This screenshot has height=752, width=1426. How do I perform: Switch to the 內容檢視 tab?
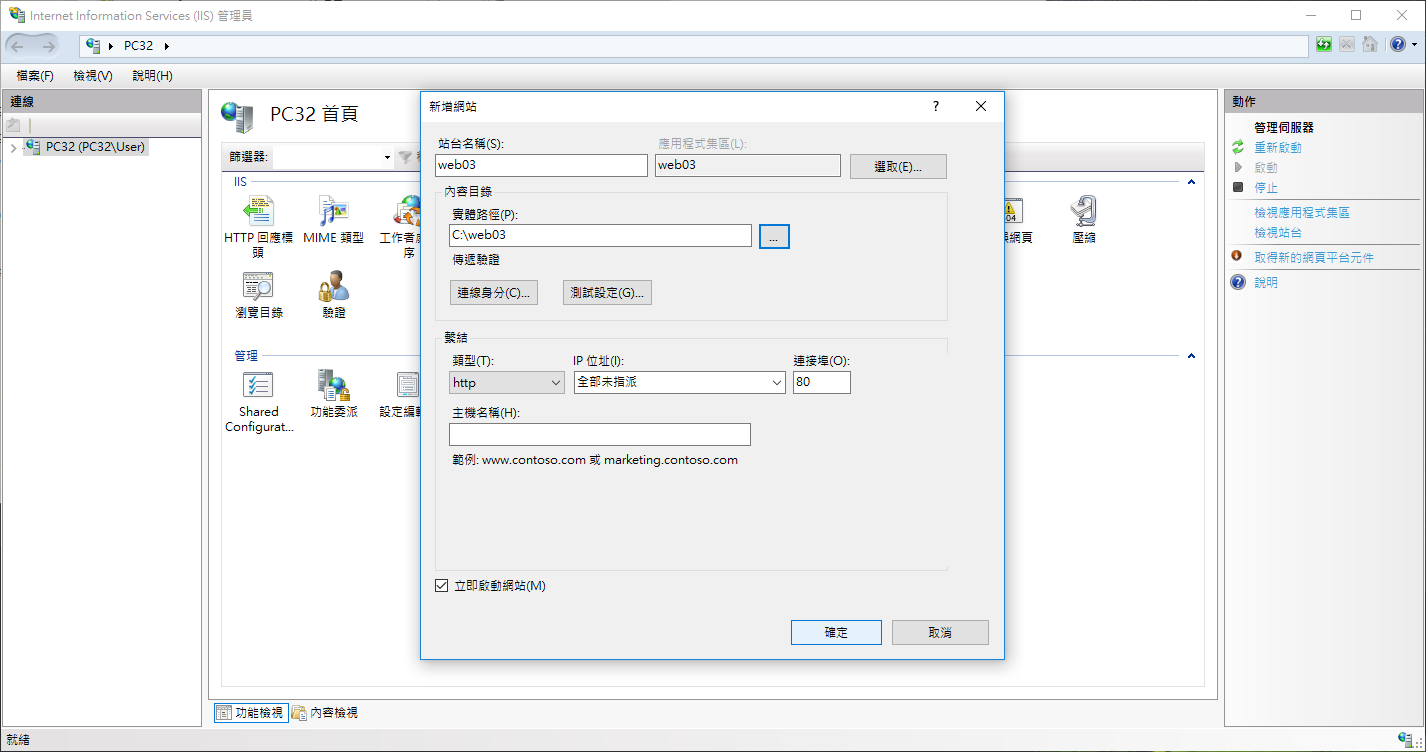(x=325, y=713)
